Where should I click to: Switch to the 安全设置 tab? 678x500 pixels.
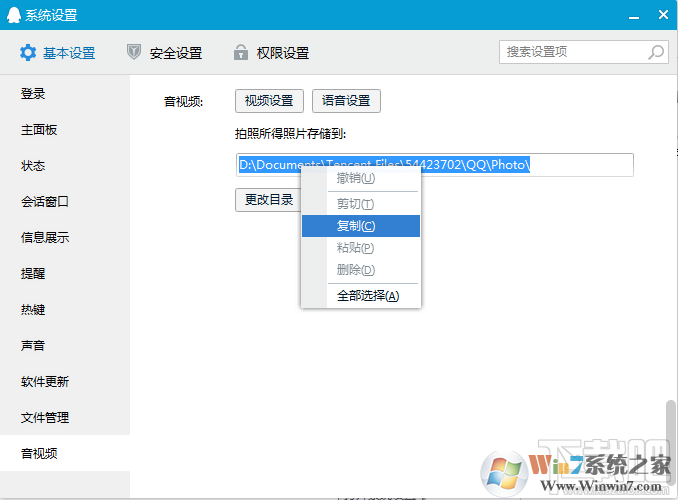click(175, 53)
